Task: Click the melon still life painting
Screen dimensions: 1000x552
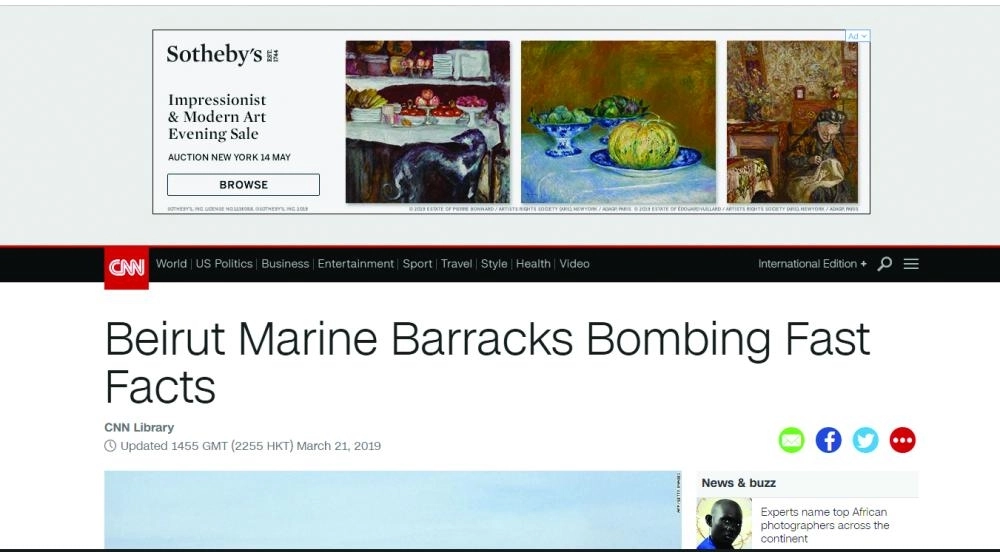Action: [x=618, y=122]
